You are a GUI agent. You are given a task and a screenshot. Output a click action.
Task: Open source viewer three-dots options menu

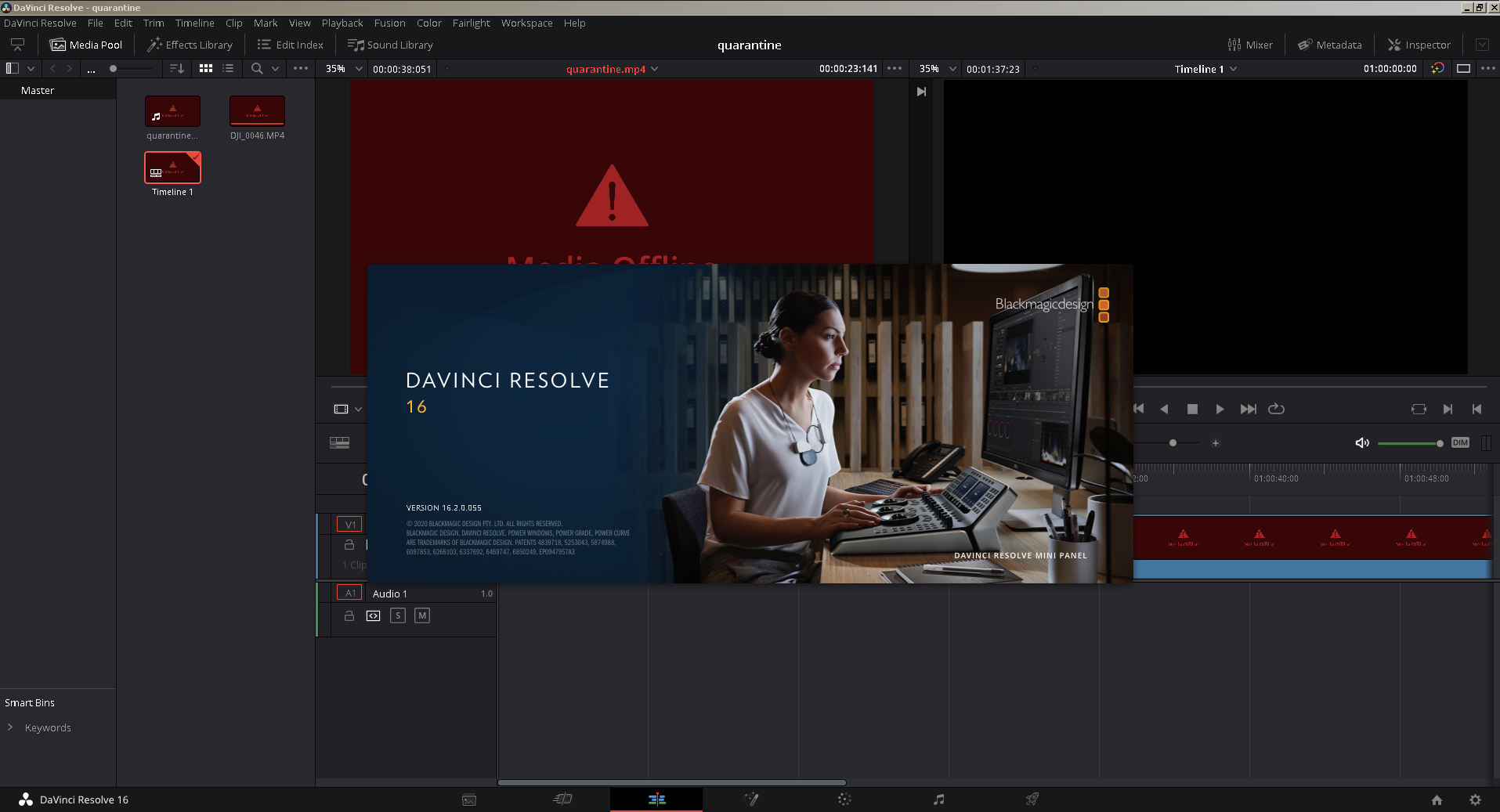895,69
